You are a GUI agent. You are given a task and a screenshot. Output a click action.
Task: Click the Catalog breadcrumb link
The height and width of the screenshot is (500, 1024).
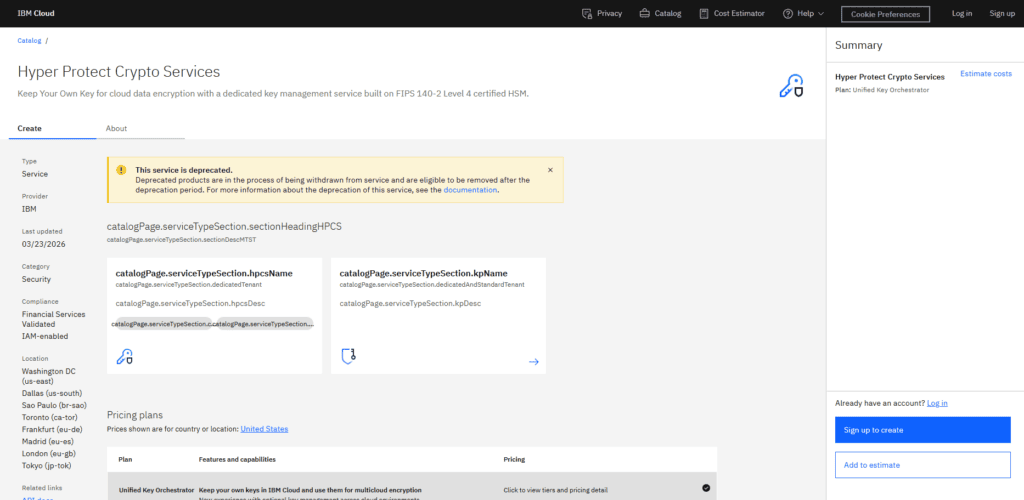(x=29, y=40)
